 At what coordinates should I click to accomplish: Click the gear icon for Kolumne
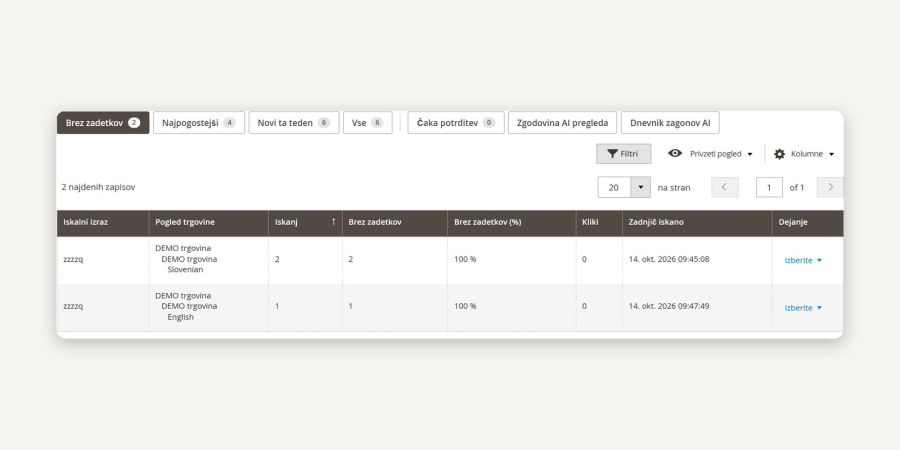(x=779, y=154)
